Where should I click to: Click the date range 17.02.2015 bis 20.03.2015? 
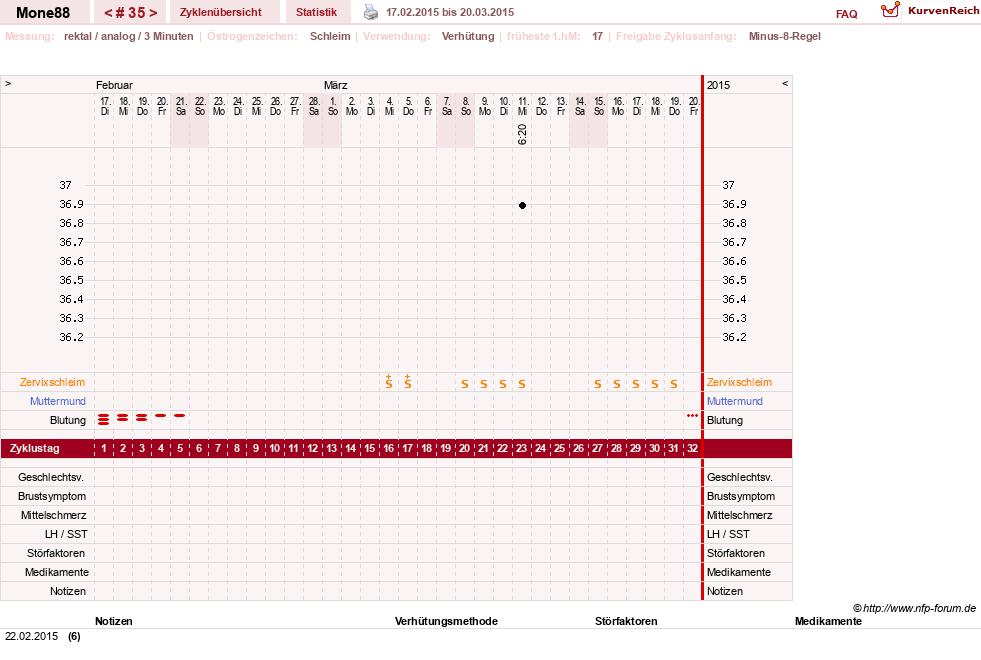coord(450,13)
